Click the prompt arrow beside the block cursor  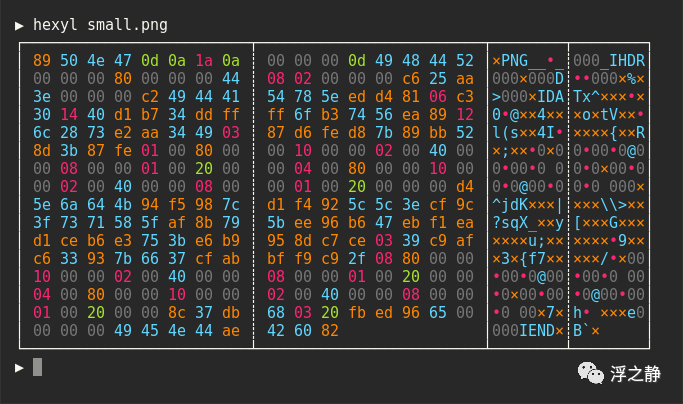click(19, 368)
